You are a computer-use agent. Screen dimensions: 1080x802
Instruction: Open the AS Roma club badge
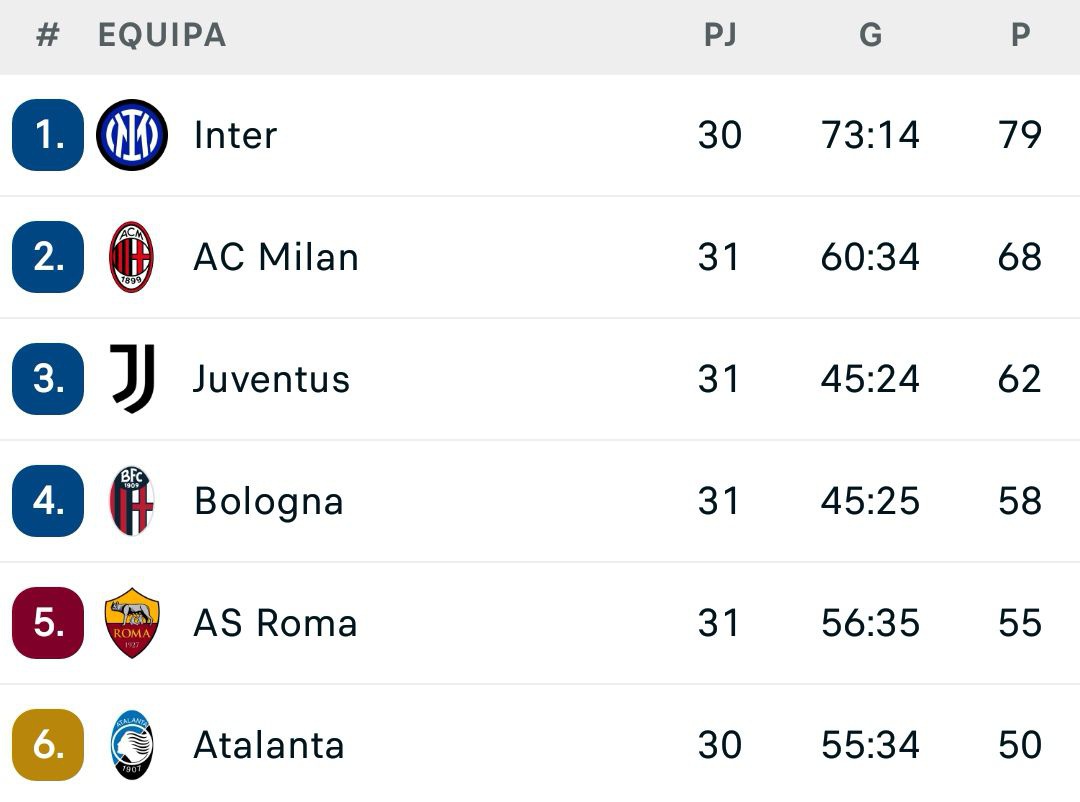(131, 622)
